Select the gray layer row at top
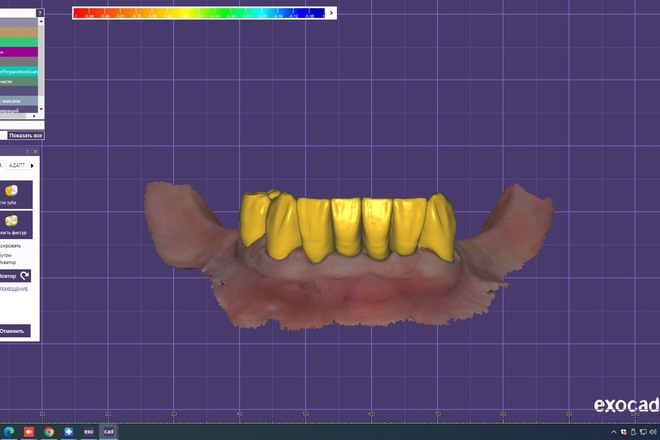660x440 pixels. click(19, 22)
